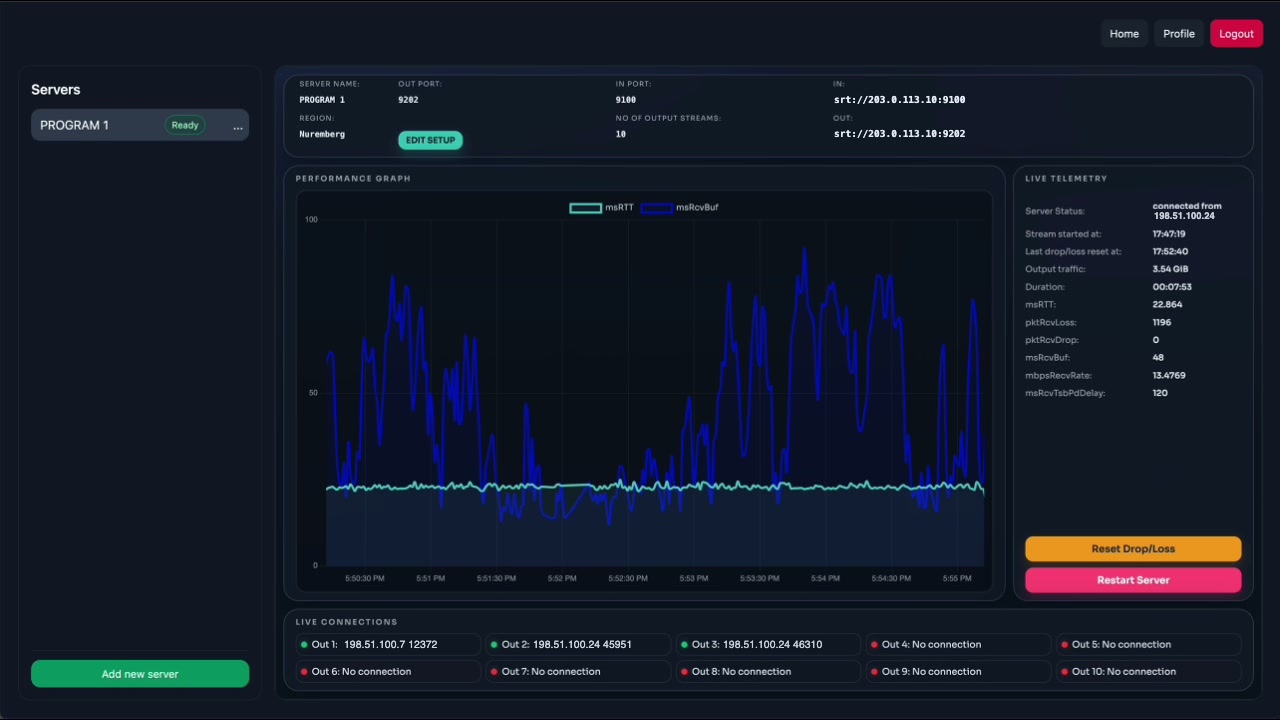Select Out 2 connection 198.51.100.24 45951
Image resolution: width=1280 pixels, height=720 pixels.
click(577, 645)
